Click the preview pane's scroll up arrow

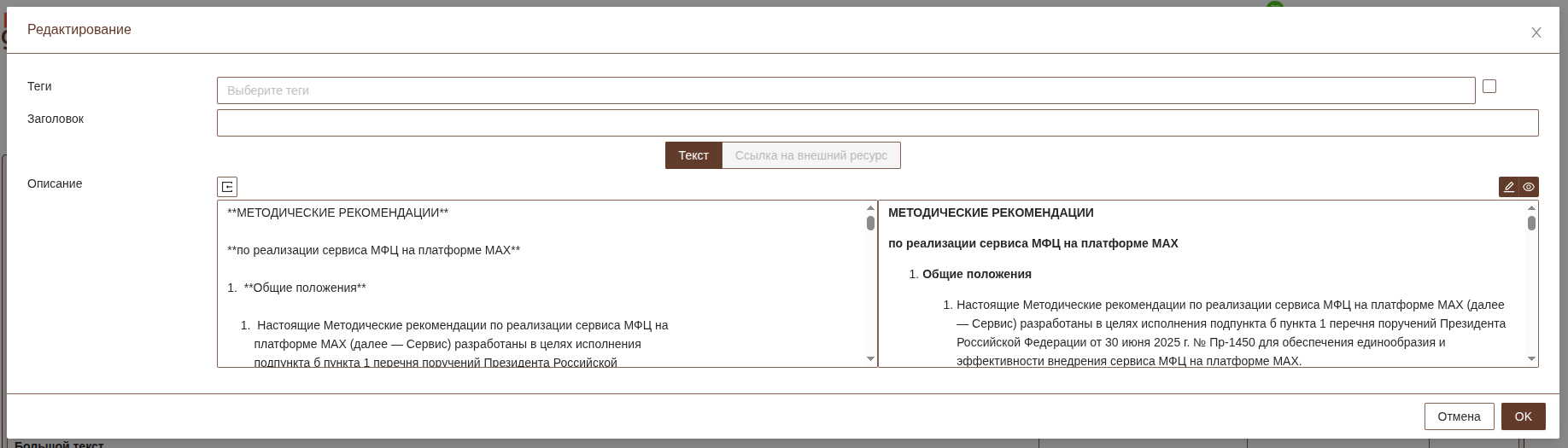pyautogui.click(x=1531, y=208)
